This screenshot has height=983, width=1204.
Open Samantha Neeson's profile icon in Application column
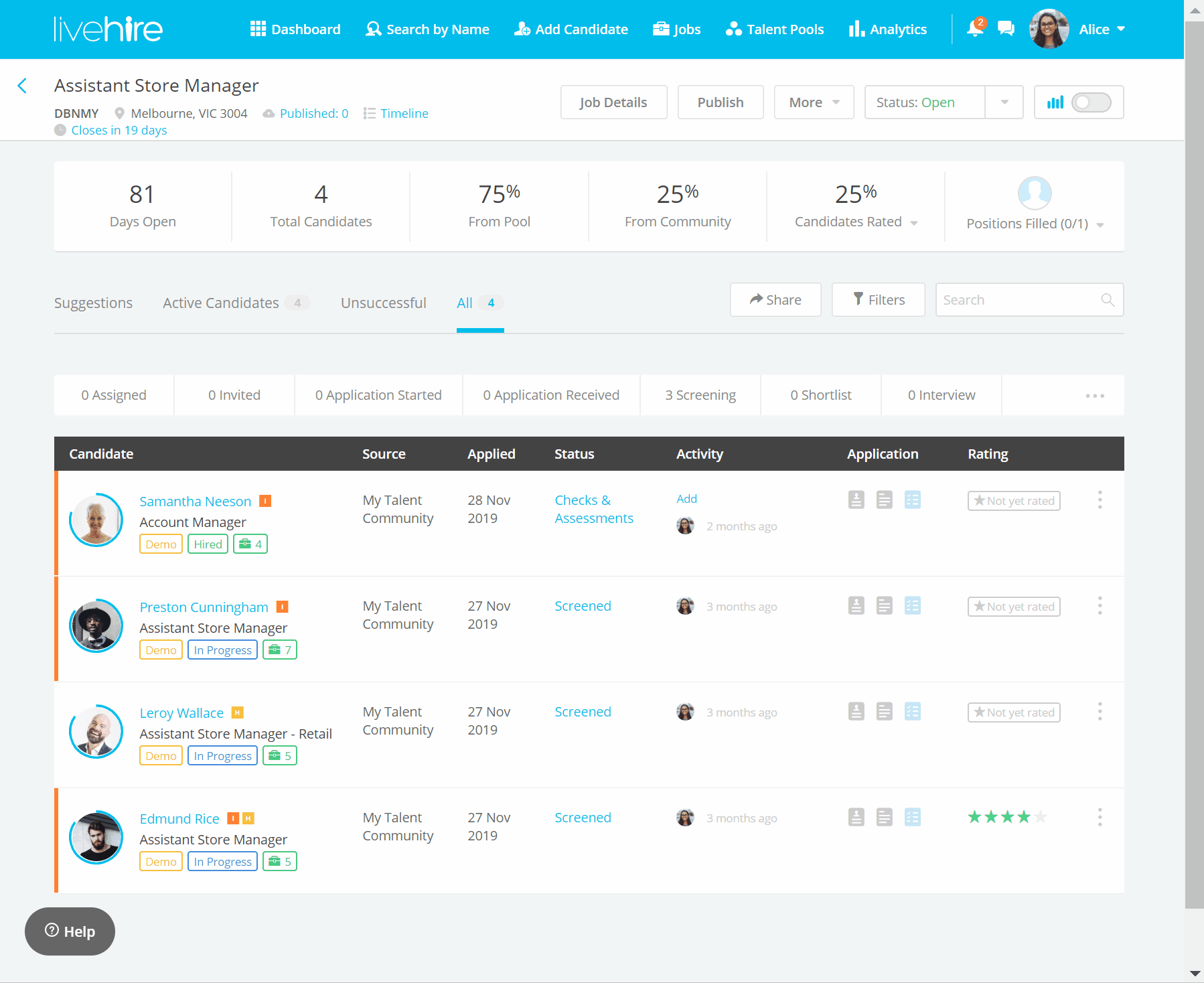coord(856,500)
